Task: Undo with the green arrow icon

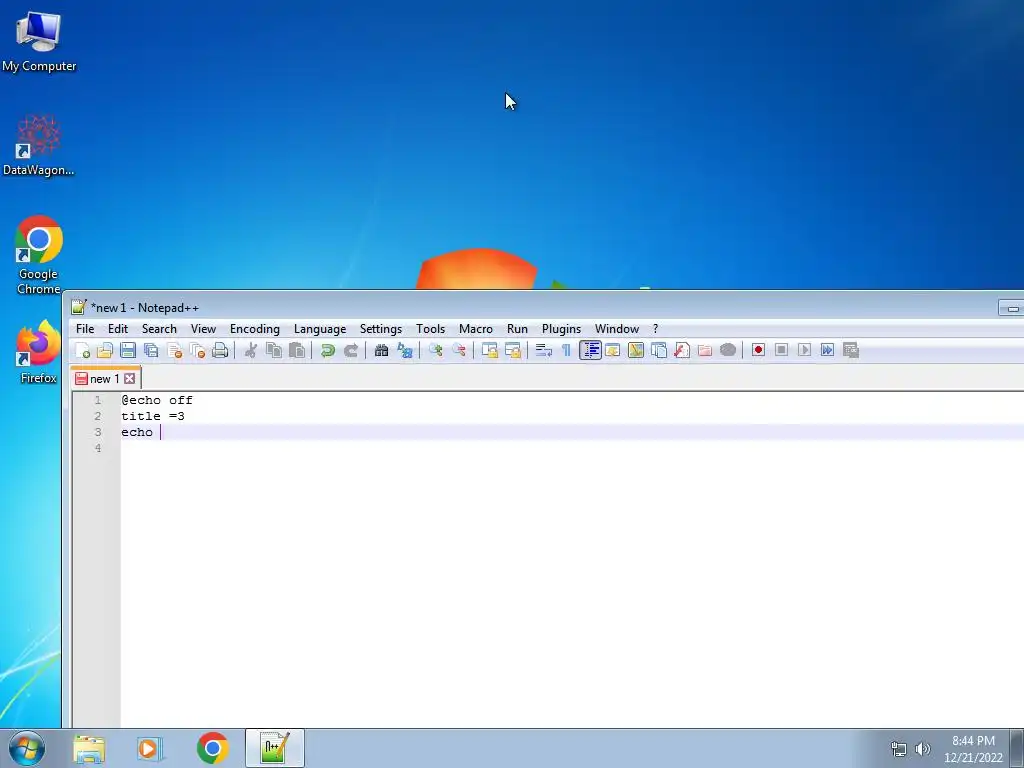Action: (328, 351)
